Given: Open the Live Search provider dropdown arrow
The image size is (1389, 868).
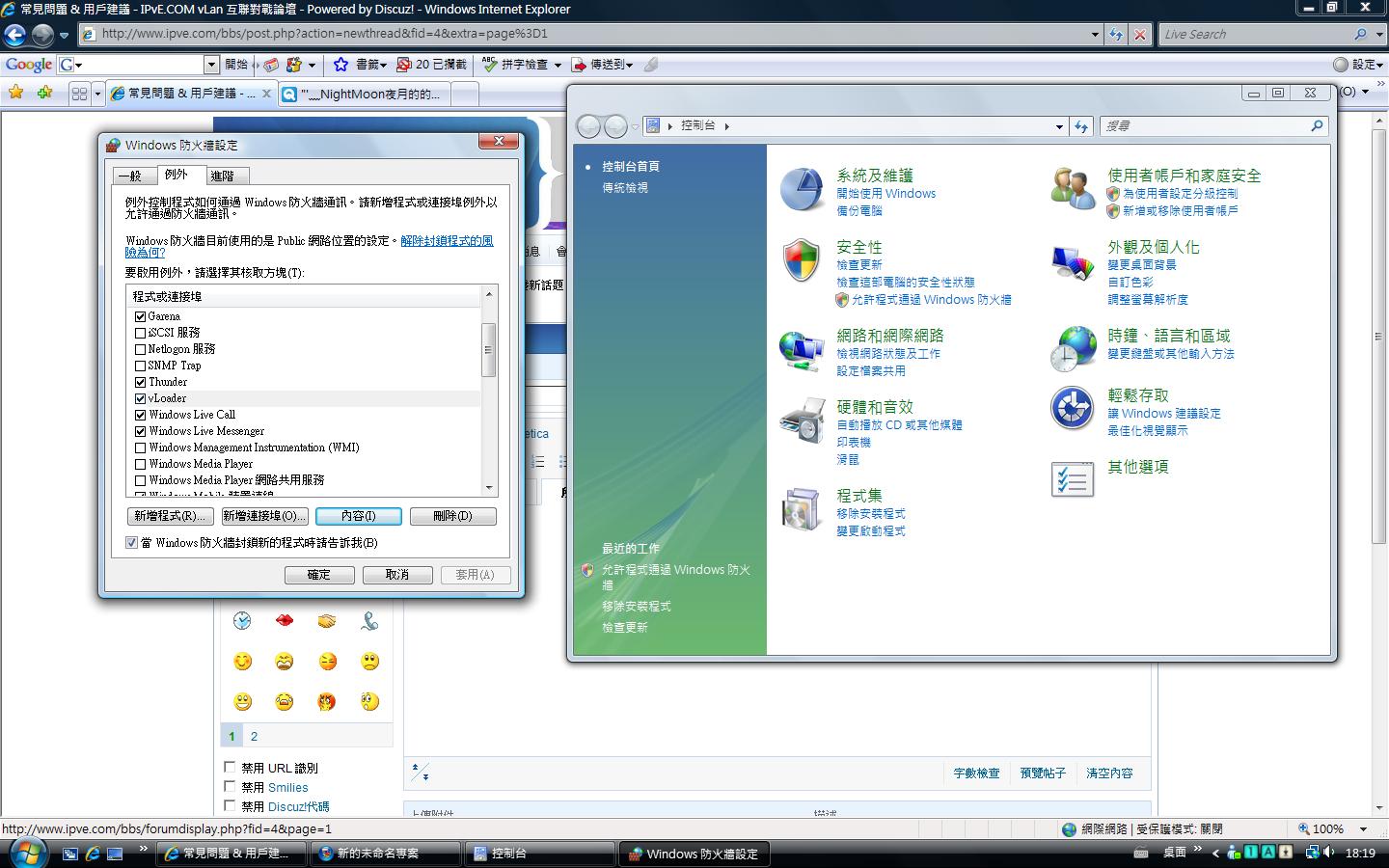Looking at the screenshot, I should coord(1377,34).
